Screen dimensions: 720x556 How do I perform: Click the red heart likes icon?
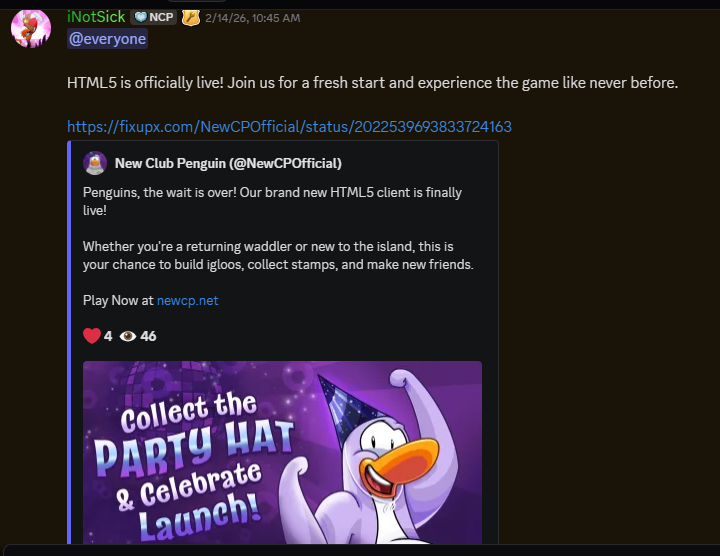tap(92, 336)
